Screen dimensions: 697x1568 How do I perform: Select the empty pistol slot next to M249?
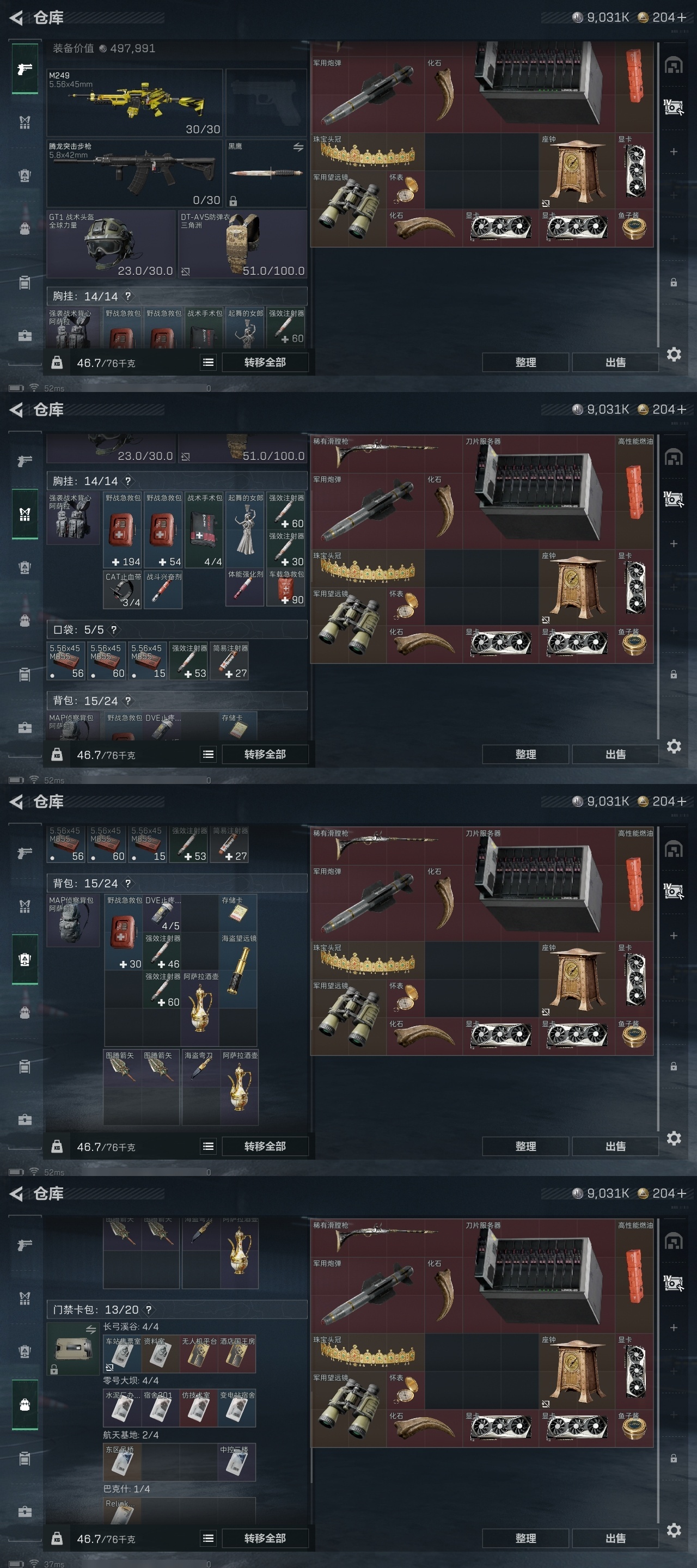click(266, 102)
